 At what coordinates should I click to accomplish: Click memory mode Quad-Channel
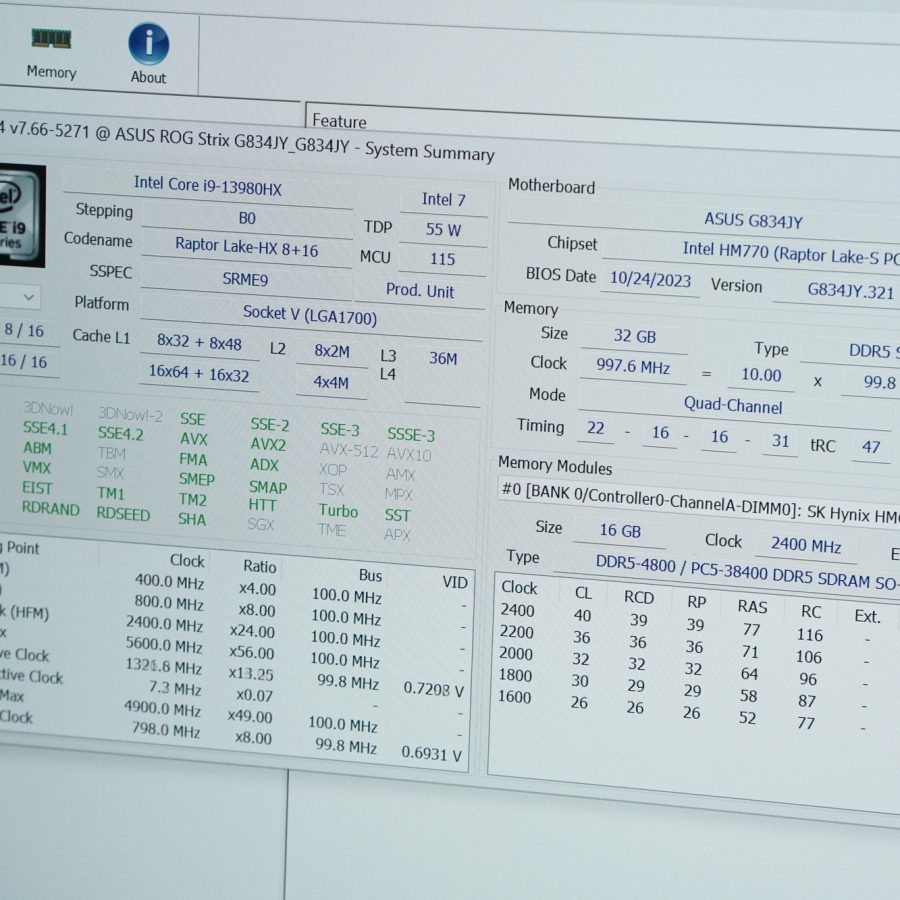(x=733, y=406)
